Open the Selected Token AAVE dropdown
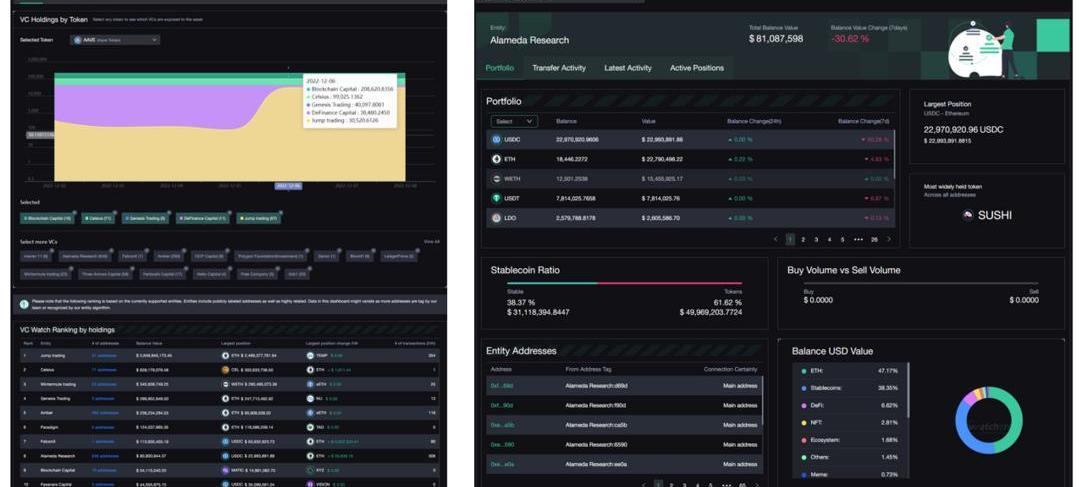 click(115, 40)
